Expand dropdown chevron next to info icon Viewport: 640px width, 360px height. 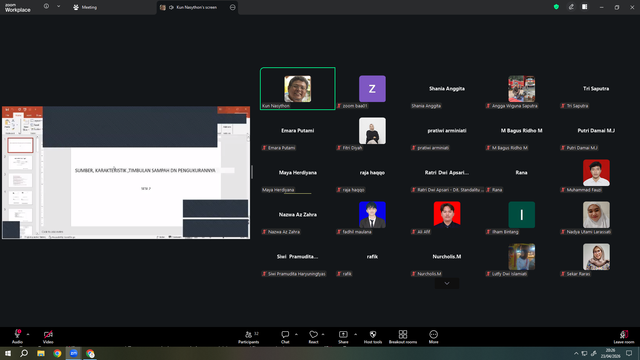[x=58, y=6]
